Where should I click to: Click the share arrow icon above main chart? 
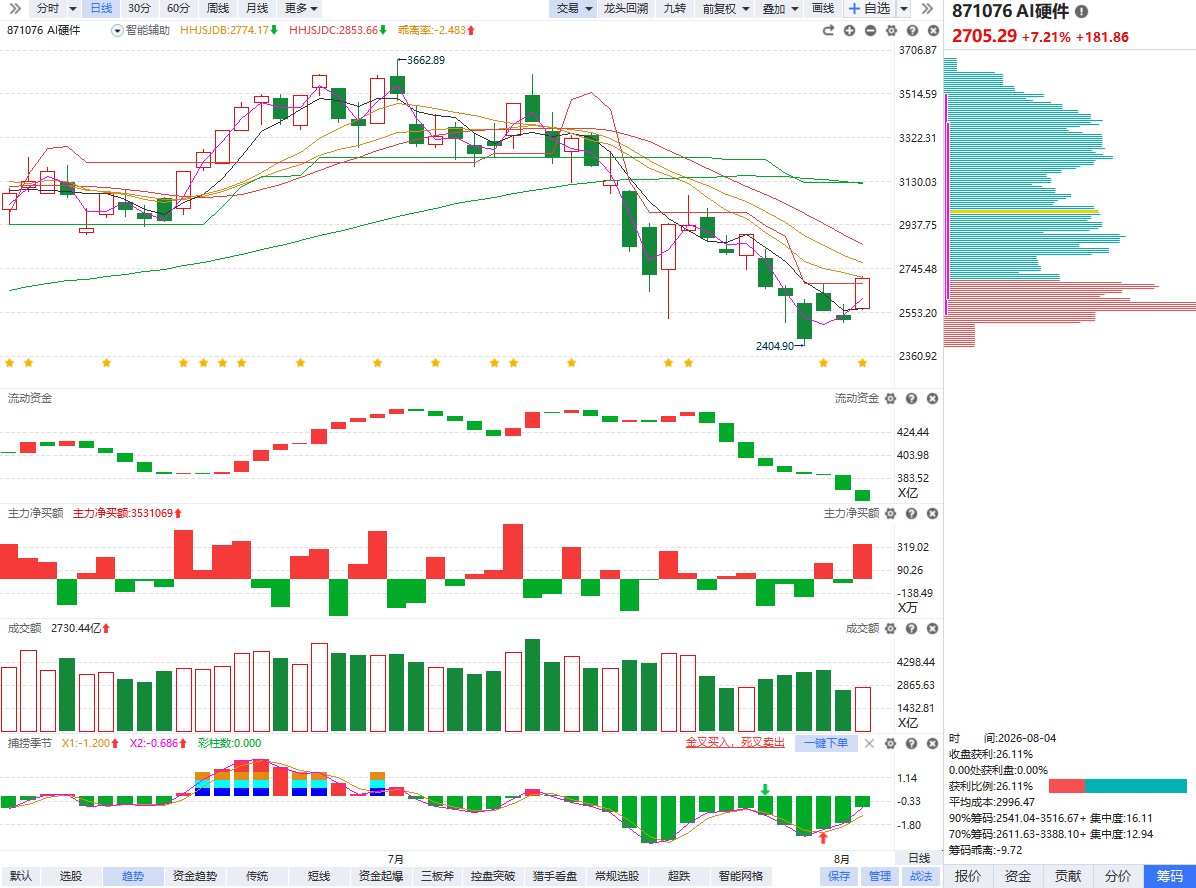[x=828, y=31]
